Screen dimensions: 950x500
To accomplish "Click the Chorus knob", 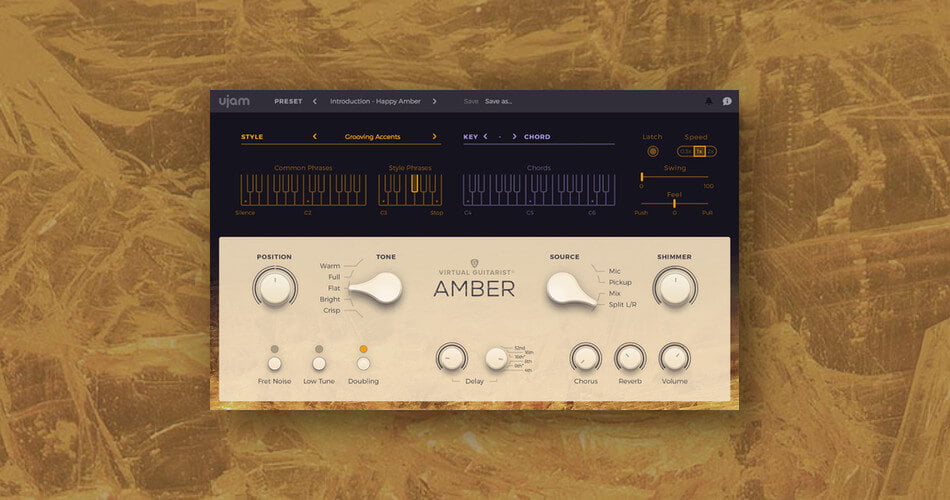I will (585, 357).
